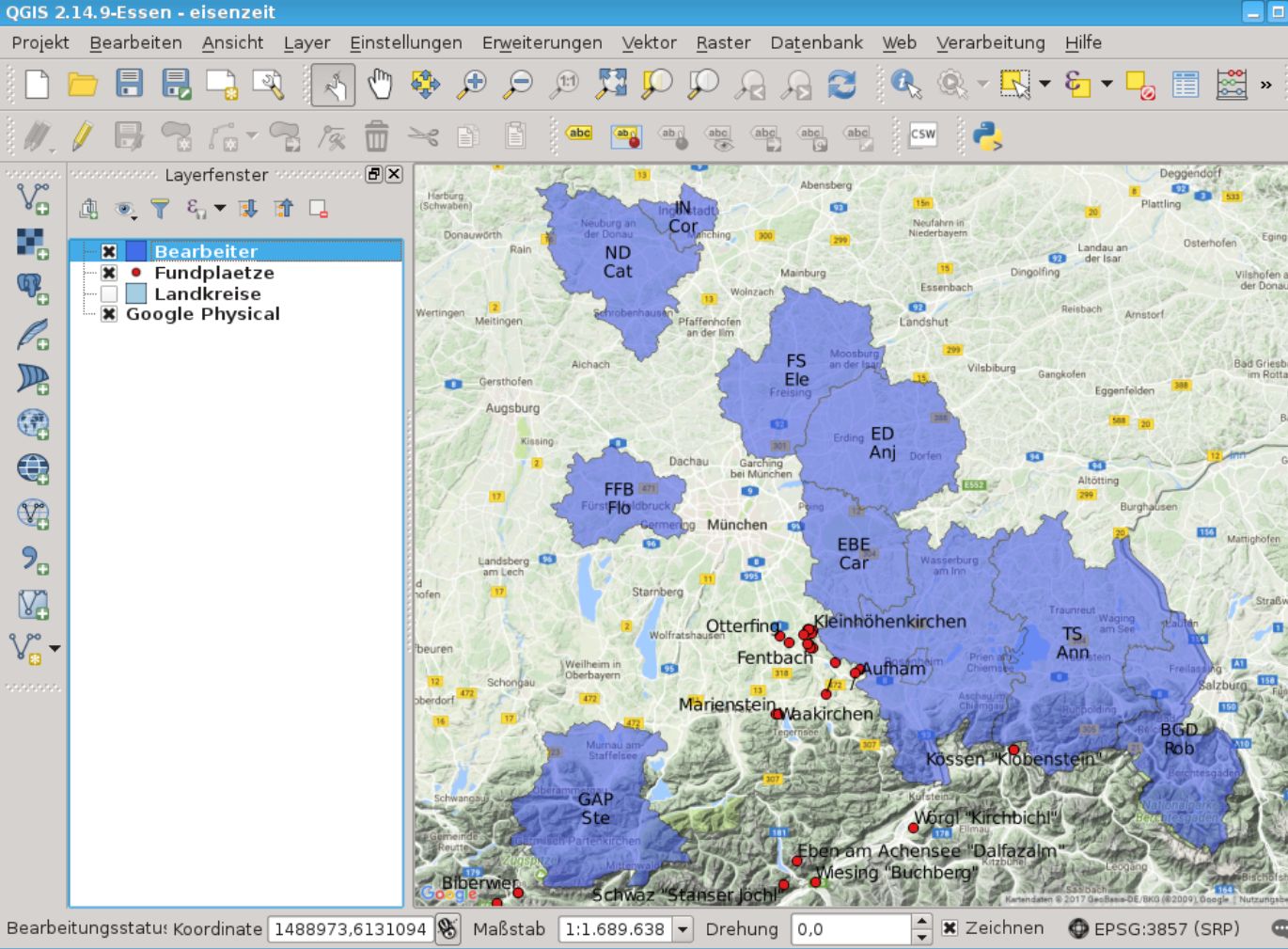Open Manage Layer Visibility eye dropdown

coord(124,210)
